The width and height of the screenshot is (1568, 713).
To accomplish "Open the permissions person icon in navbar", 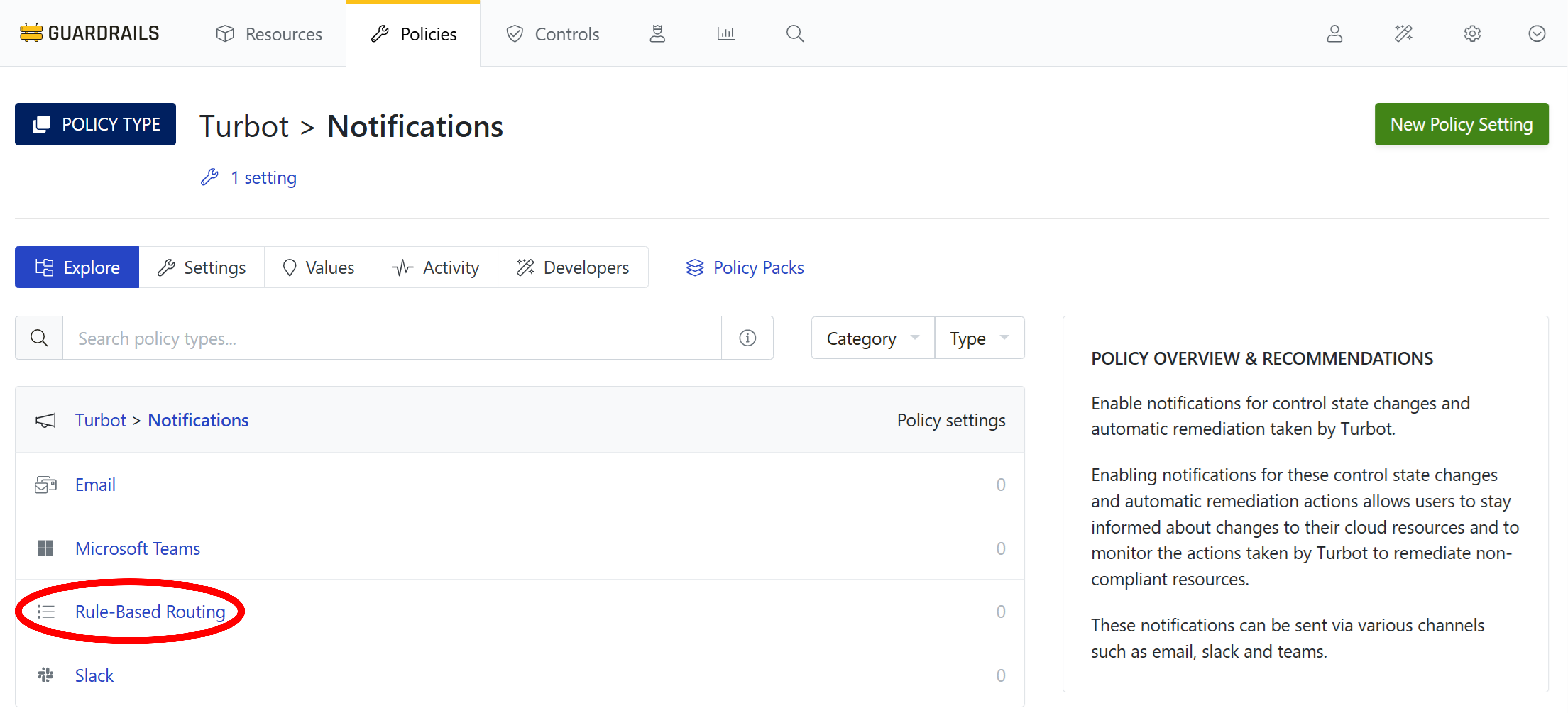I will point(657,33).
